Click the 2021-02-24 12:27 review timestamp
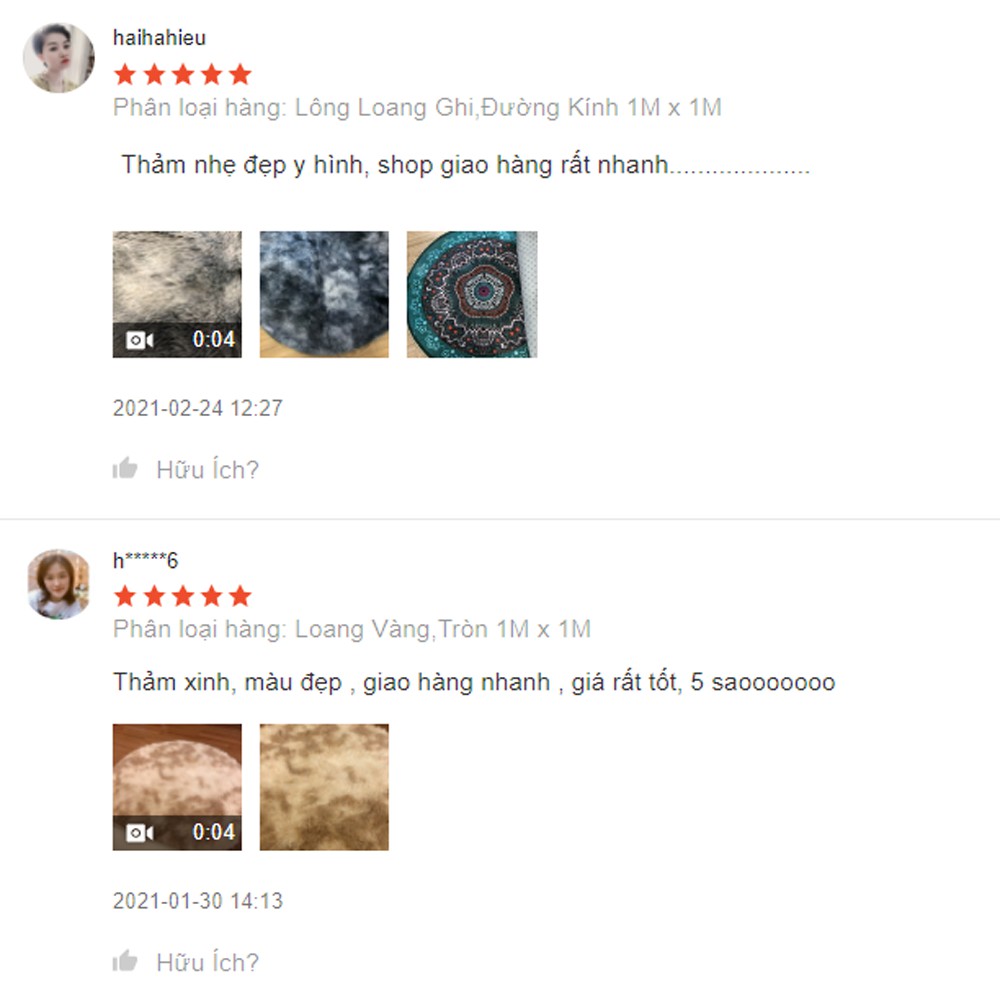 198,408
